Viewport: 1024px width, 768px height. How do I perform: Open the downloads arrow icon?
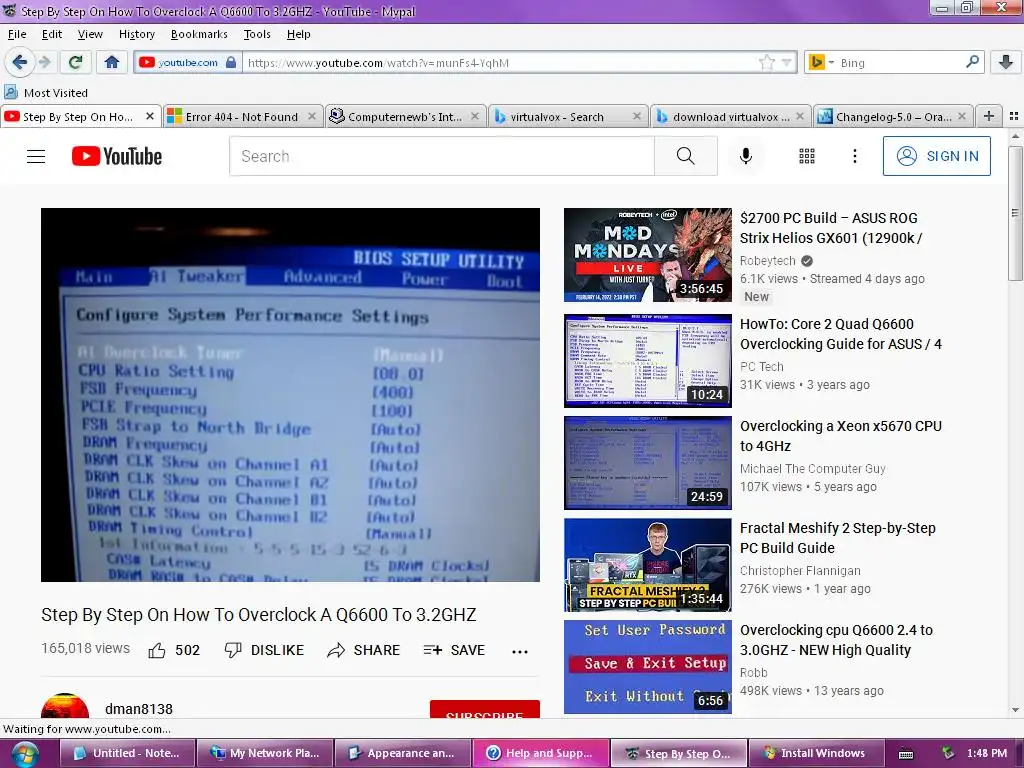[1006, 62]
